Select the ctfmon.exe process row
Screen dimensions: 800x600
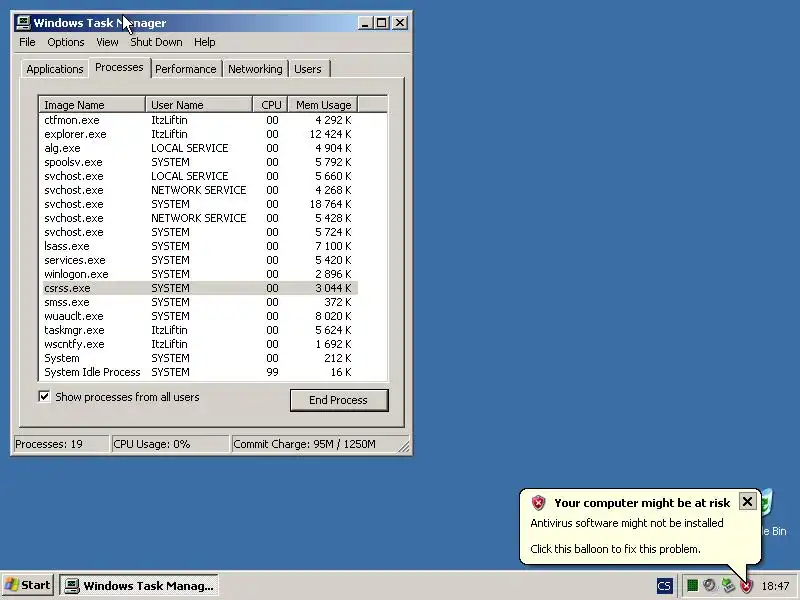click(200, 120)
